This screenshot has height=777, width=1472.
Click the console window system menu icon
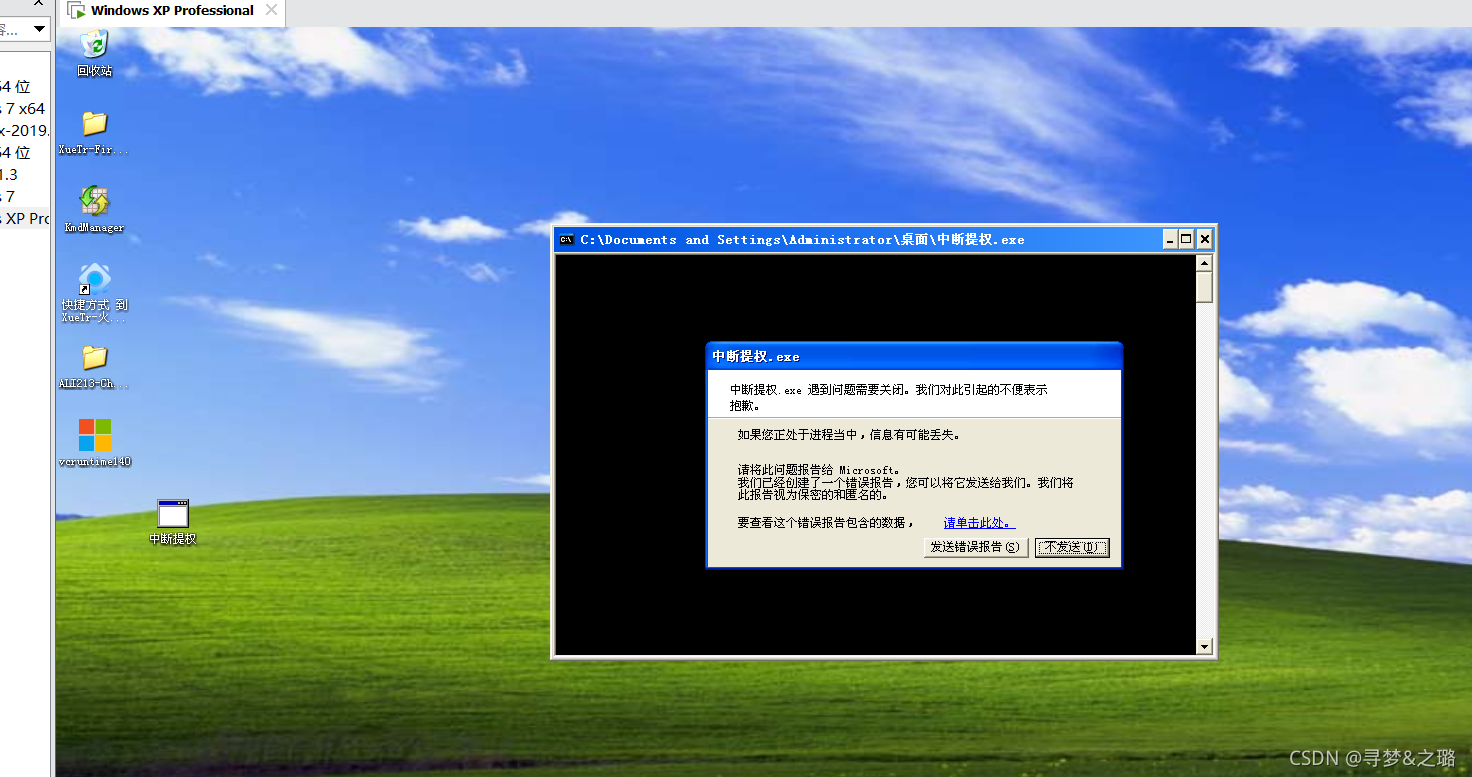click(x=566, y=239)
